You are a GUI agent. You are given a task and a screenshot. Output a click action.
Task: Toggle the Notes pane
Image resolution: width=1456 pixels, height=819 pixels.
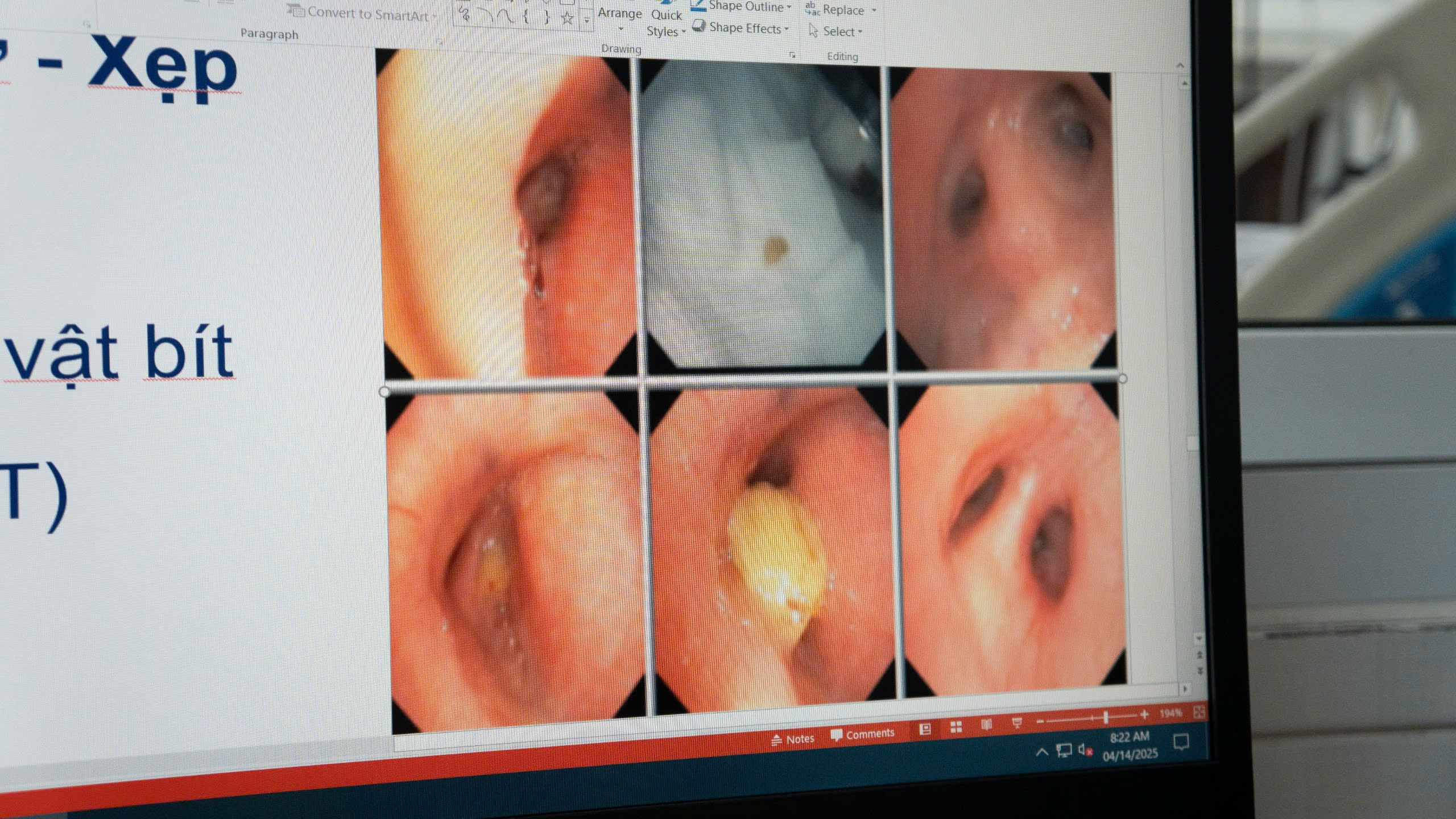793,739
